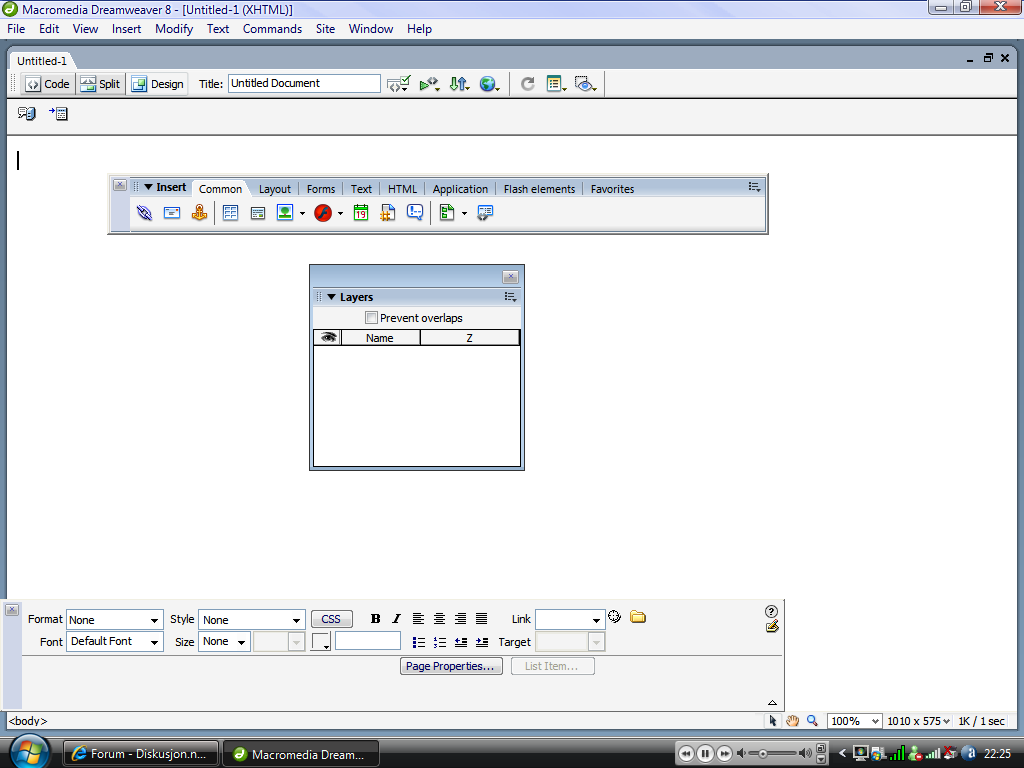The width and height of the screenshot is (1024, 768).
Task: Click the Validate markup icon
Action: pyautogui.click(x=398, y=84)
